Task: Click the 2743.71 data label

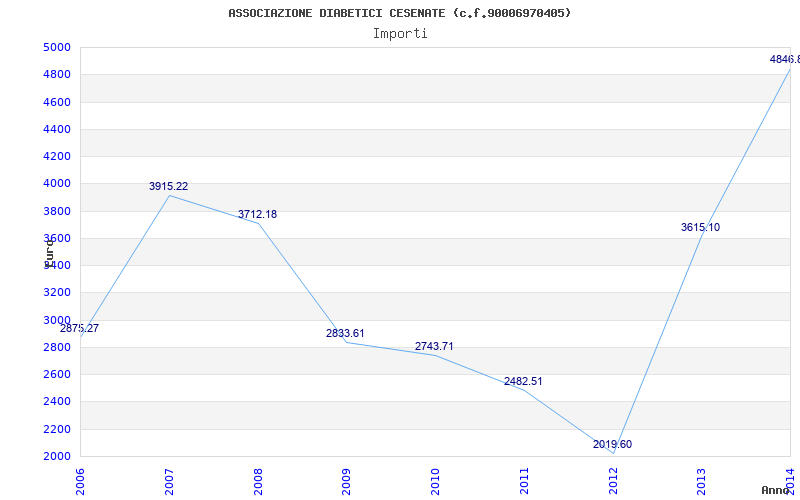Action: (434, 346)
